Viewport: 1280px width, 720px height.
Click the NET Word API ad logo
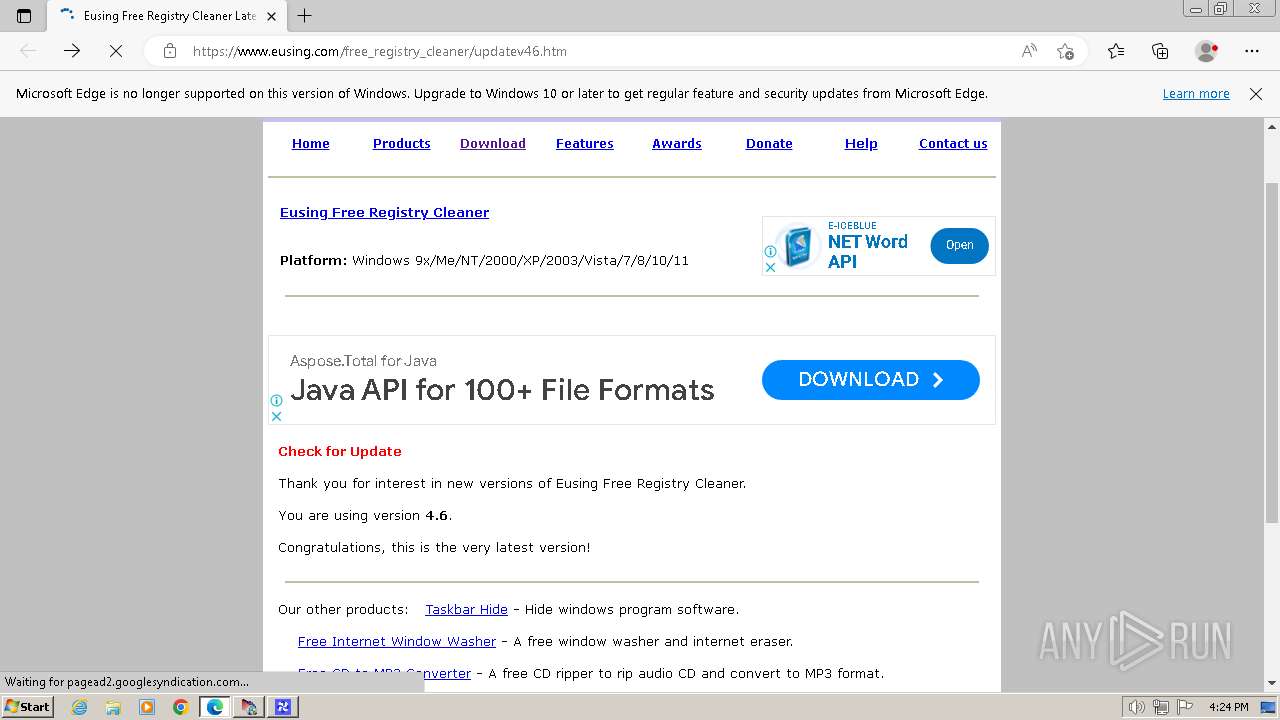pos(797,246)
